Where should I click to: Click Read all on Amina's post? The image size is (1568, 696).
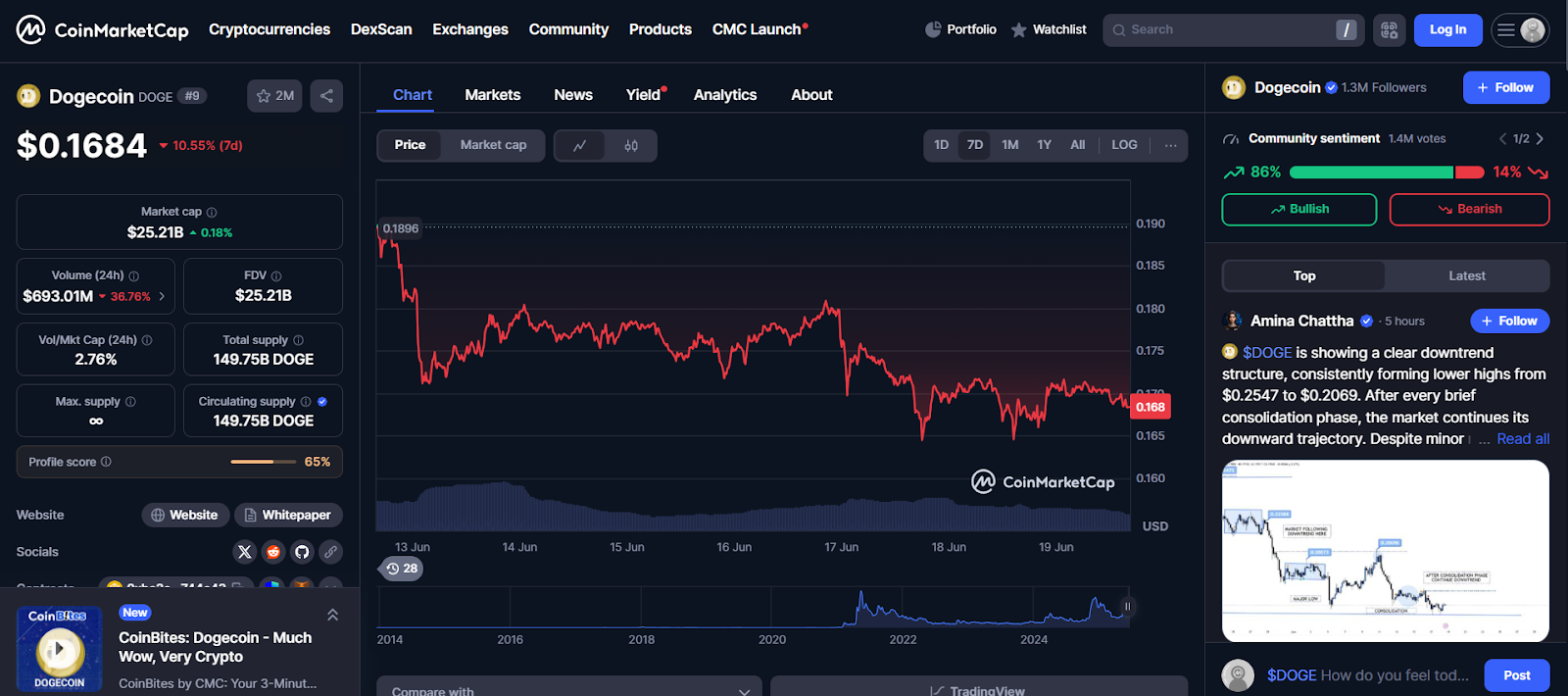click(x=1523, y=439)
